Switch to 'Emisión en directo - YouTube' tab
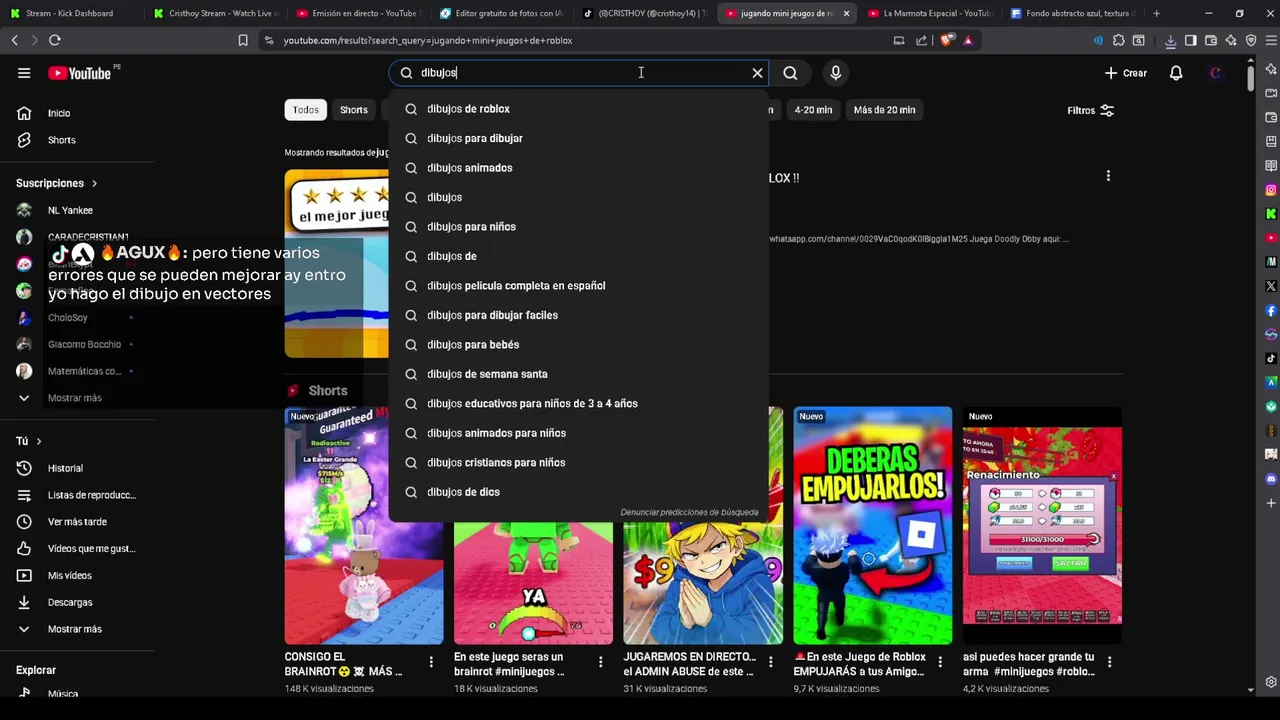 tap(361, 14)
